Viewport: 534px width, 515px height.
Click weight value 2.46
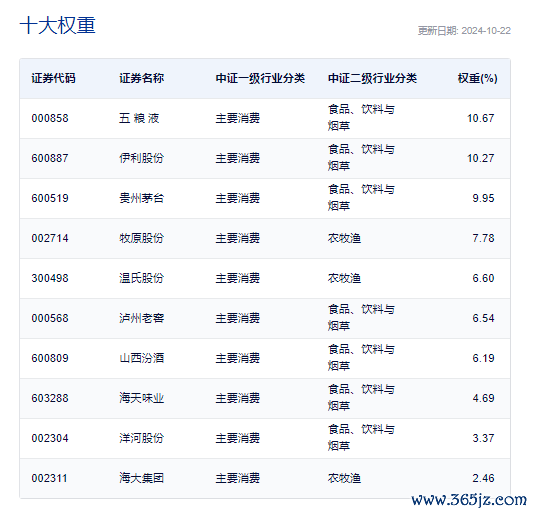click(483, 478)
